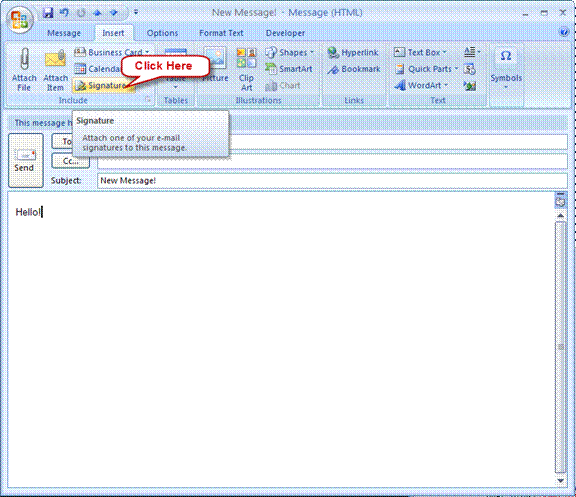The height and width of the screenshot is (497, 576).
Task: Click into the Subject field
Action: pyautogui.click(x=332, y=181)
